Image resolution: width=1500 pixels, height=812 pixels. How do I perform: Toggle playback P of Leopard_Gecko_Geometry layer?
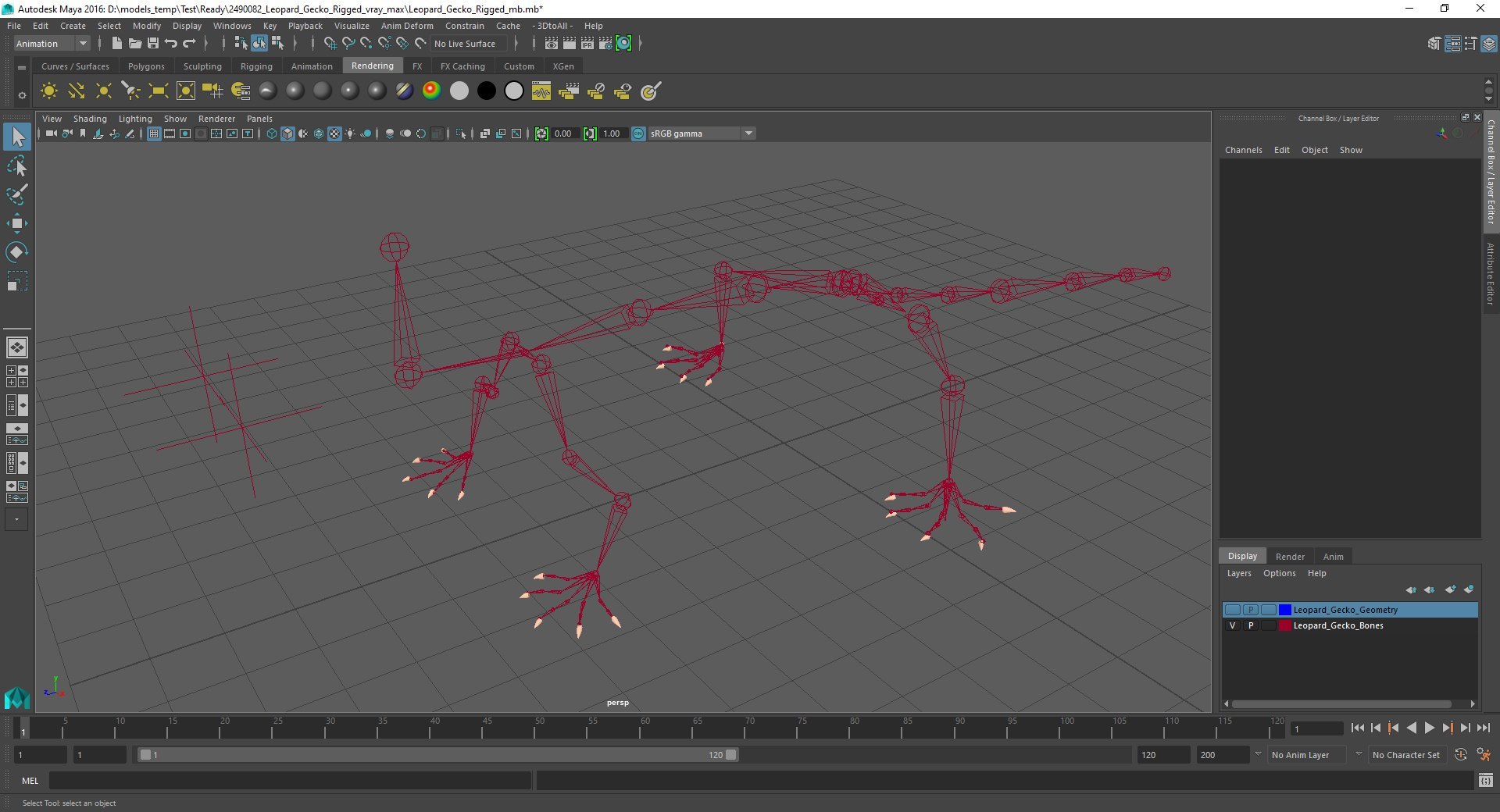coord(1251,610)
